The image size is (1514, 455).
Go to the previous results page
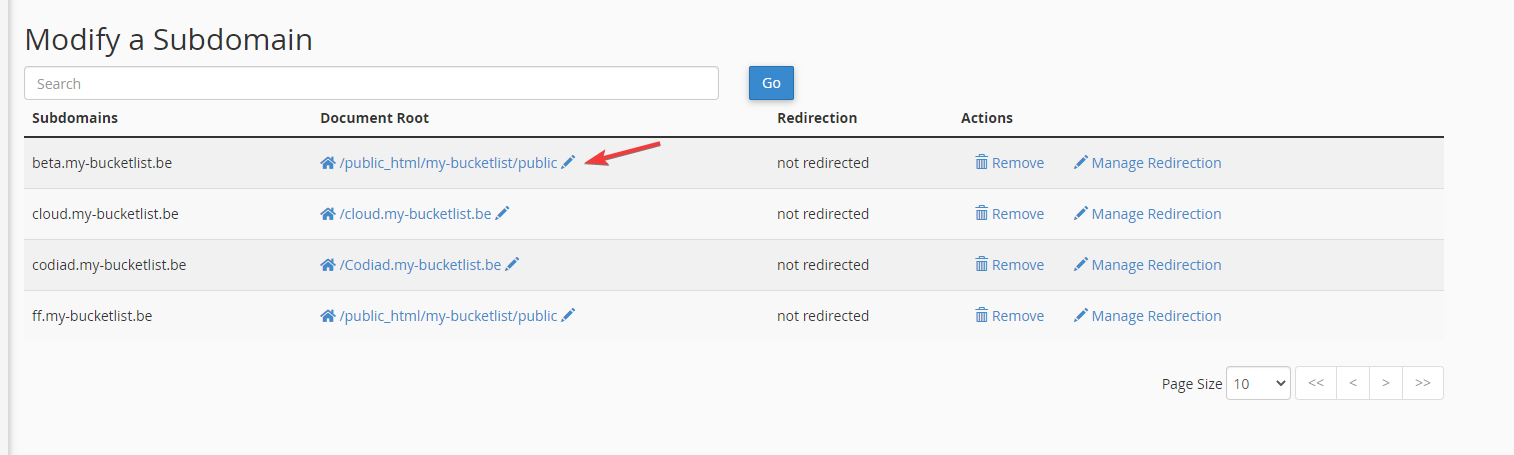tap(1351, 383)
